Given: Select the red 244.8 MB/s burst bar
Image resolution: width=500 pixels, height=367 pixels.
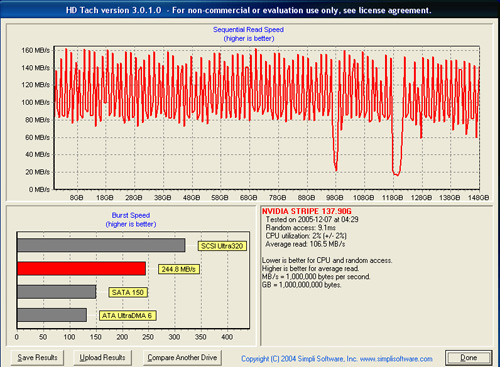Looking at the screenshot, I should point(81,269).
